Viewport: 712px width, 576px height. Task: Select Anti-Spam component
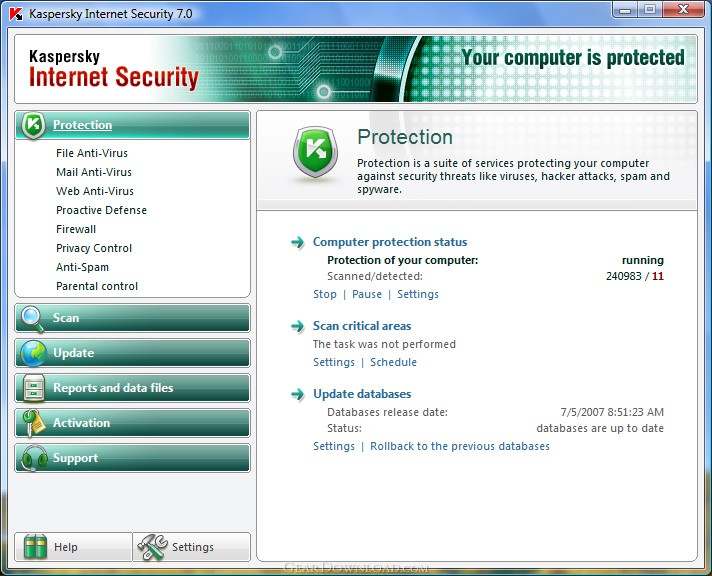(82, 268)
